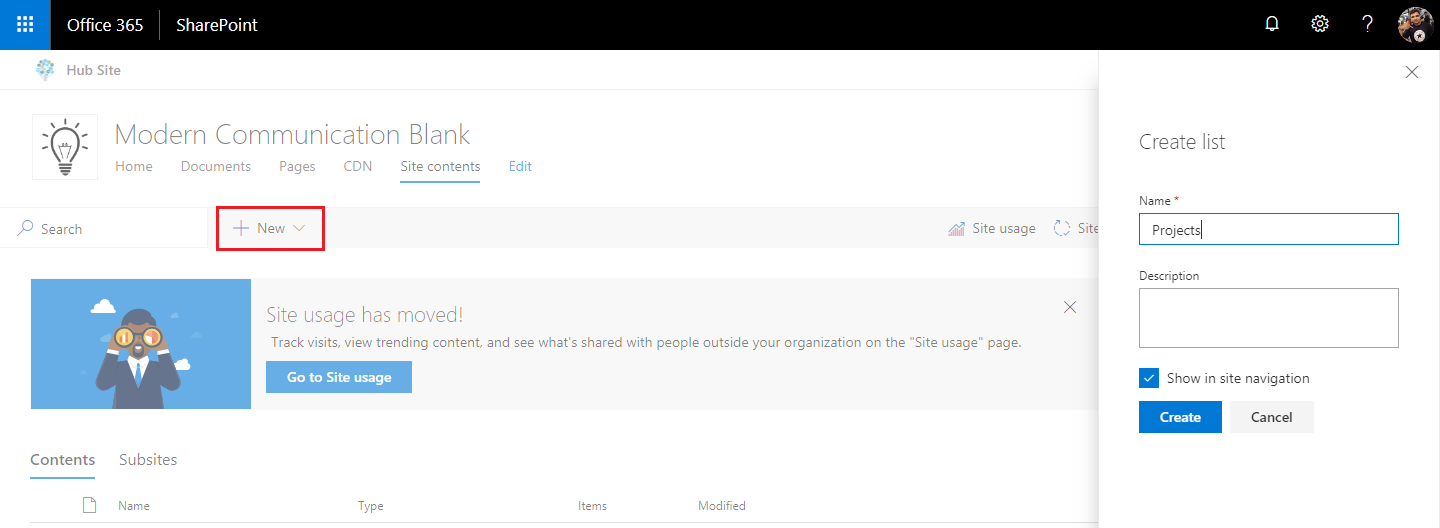Click the Site usage chart icon
The width and height of the screenshot is (1440, 528).
pyautogui.click(x=957, y=229)
